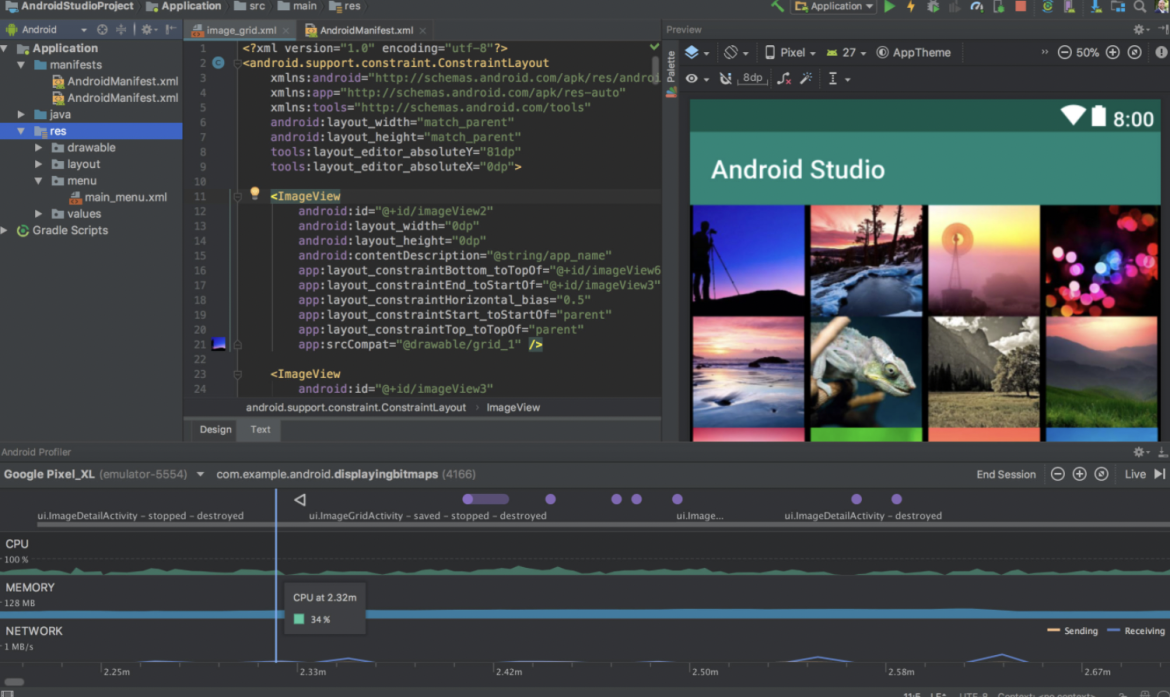Open the view options eye icon menu
Viewport: 1170px width, 697px height.
(693, 77)
